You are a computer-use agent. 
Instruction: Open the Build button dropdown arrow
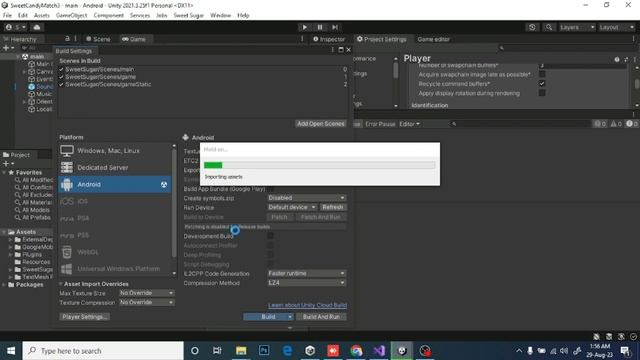290,317
